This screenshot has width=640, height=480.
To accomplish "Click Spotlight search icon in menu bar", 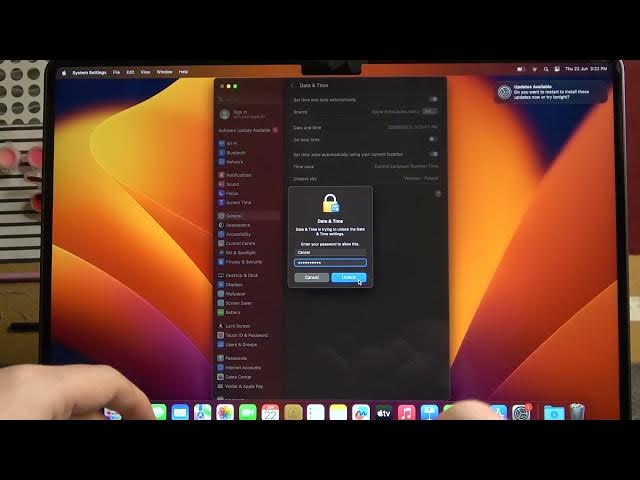I will [546, 69].
